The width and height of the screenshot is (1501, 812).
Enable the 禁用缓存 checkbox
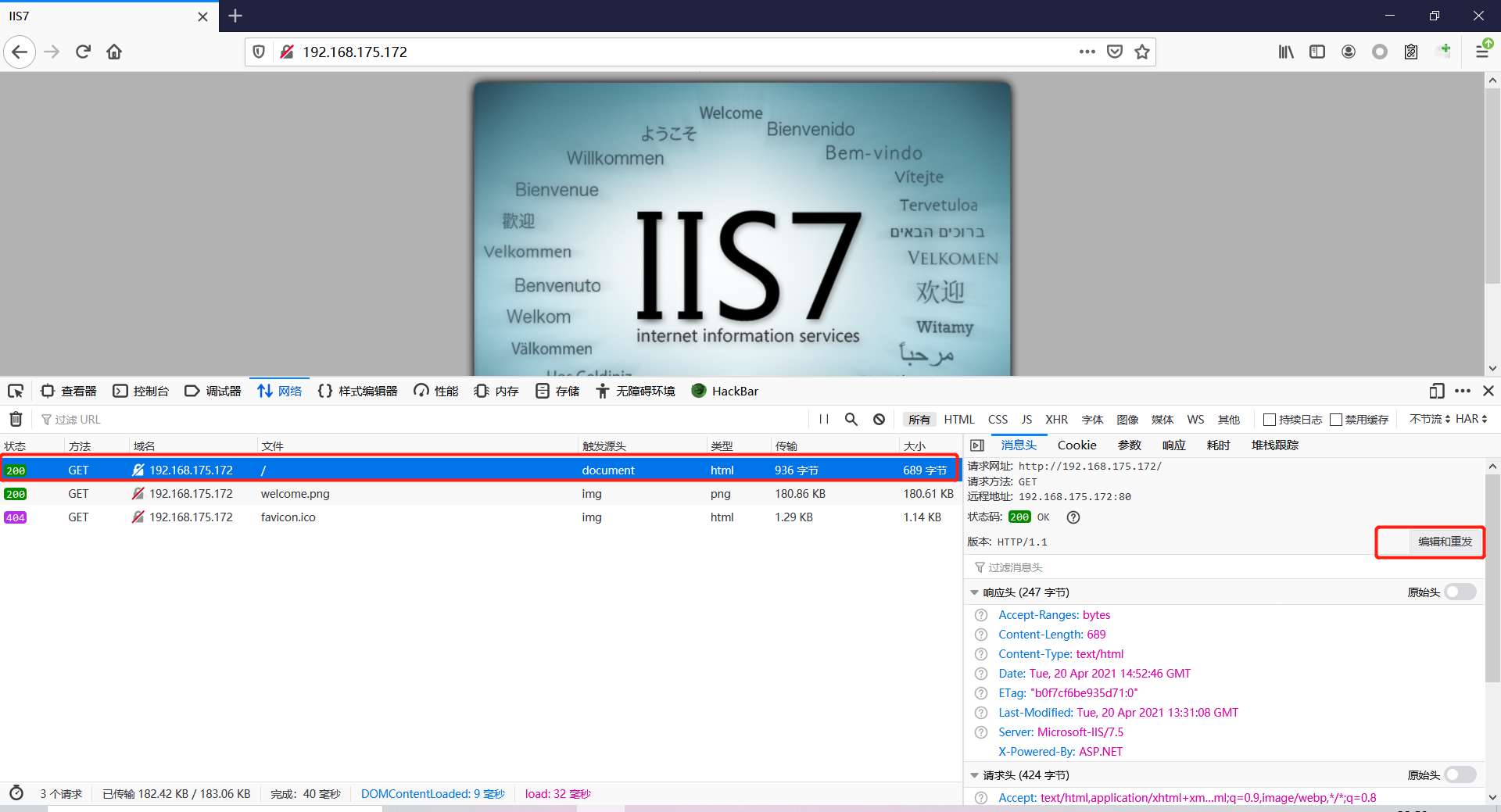(1336, 420)
